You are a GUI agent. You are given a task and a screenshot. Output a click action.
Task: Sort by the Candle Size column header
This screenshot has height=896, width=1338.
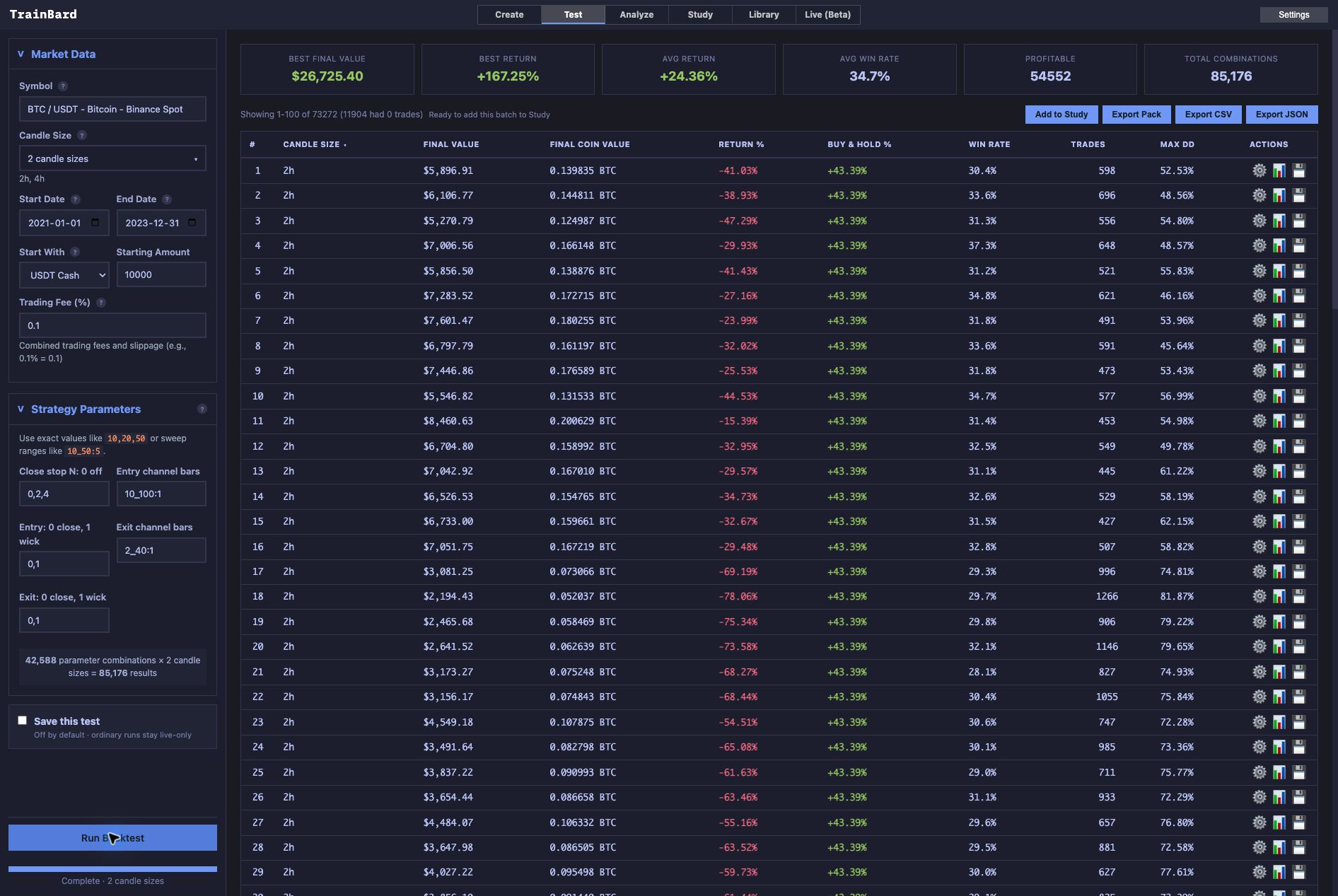coord(315,144)
